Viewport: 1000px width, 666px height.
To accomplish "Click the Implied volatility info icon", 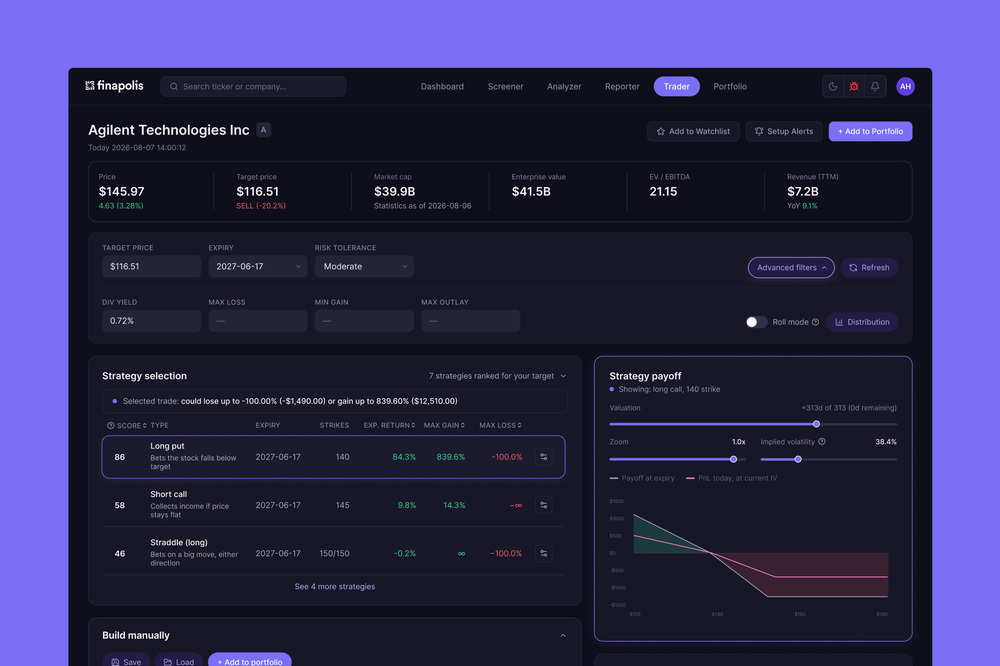I will tap(821, 441).
